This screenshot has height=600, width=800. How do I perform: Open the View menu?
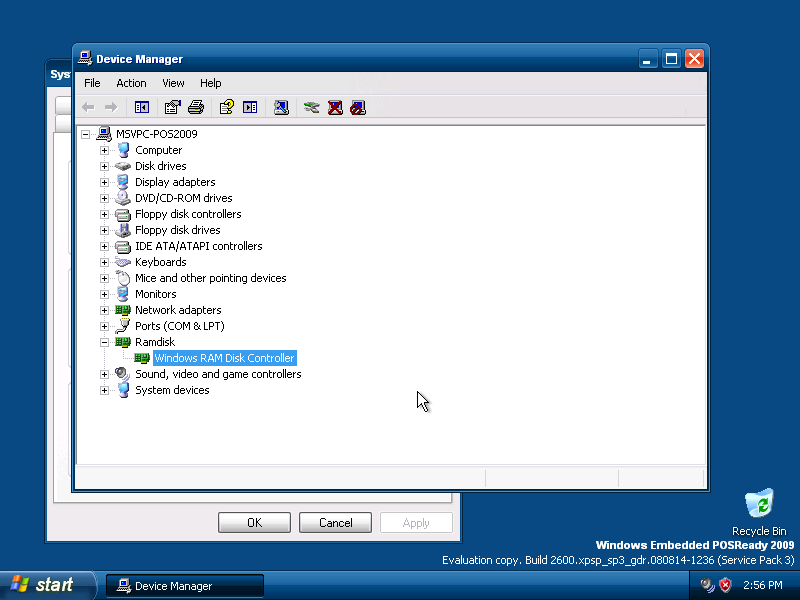coord(173,83)
